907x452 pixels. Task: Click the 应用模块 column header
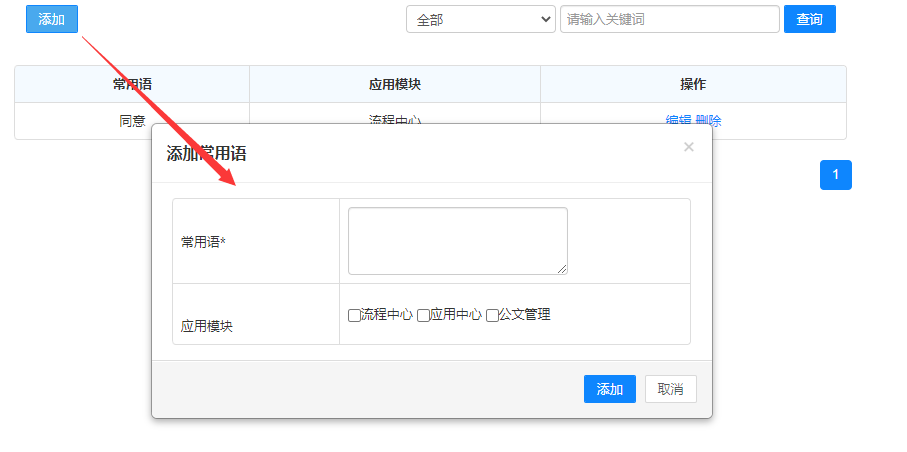395,84
